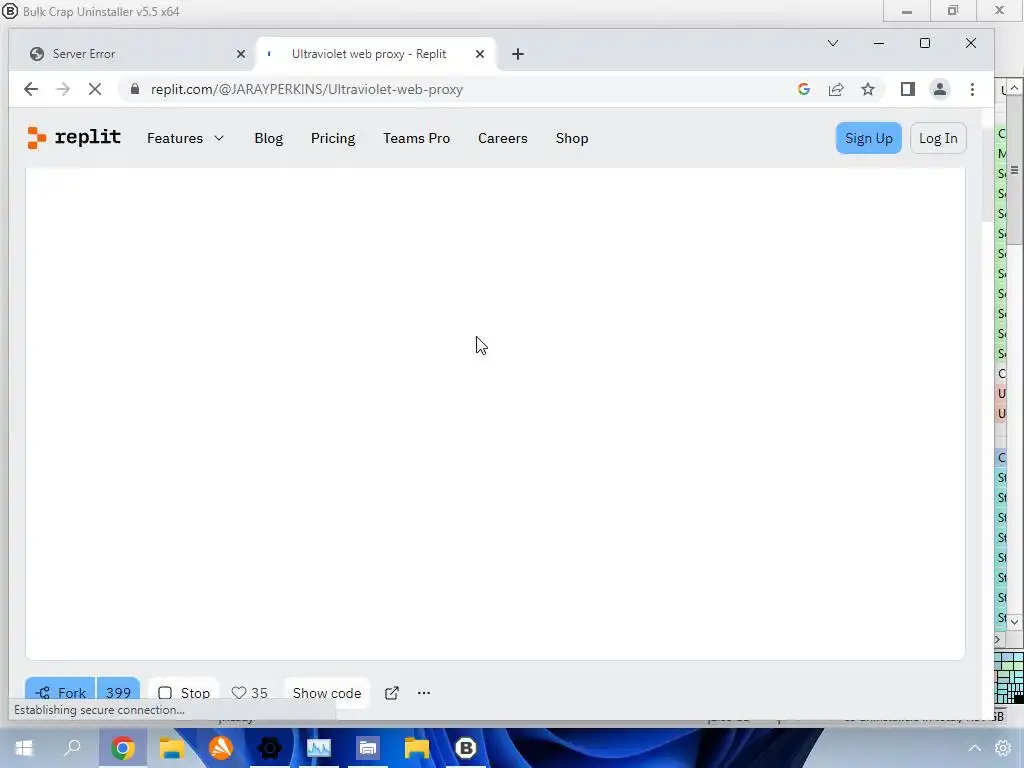Open repl in new tab icon
This screenshot has height=768, width=1024.
(x=392, y=693)
